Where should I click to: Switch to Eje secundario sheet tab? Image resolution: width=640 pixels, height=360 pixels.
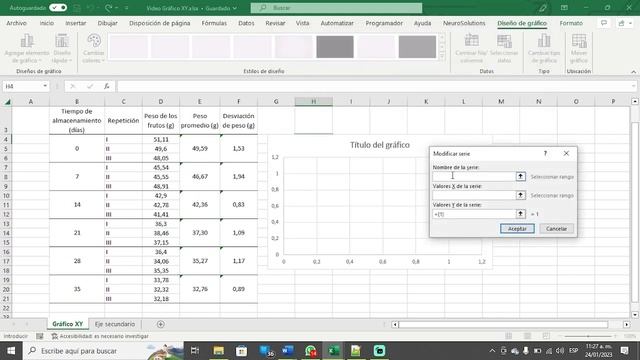pos(115,324)
